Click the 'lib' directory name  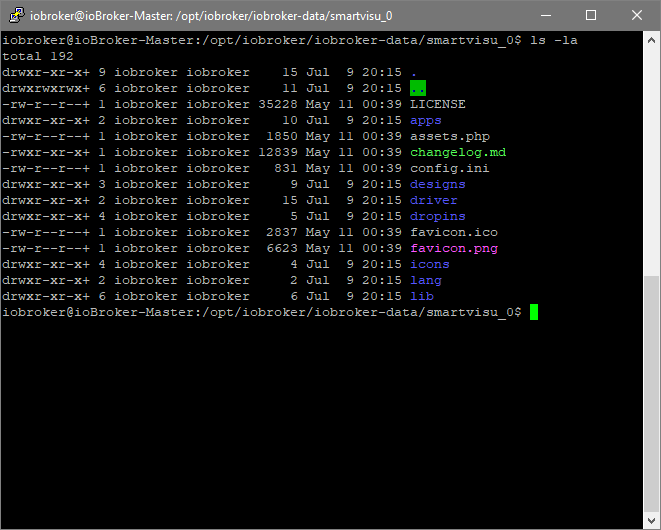422,296
